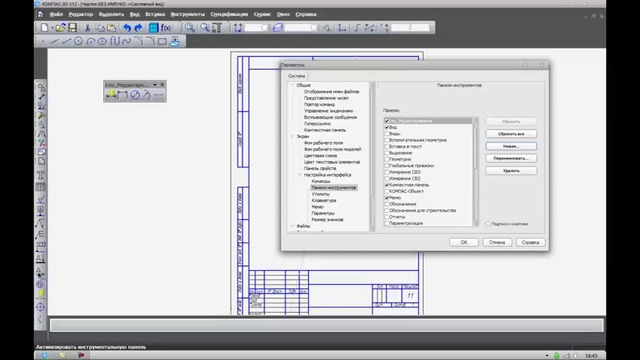The width and height of the screenshot is (640, 360).
Task: Click the yellow lightning icon in left sidebar
Action: click(x=41, y=294)
